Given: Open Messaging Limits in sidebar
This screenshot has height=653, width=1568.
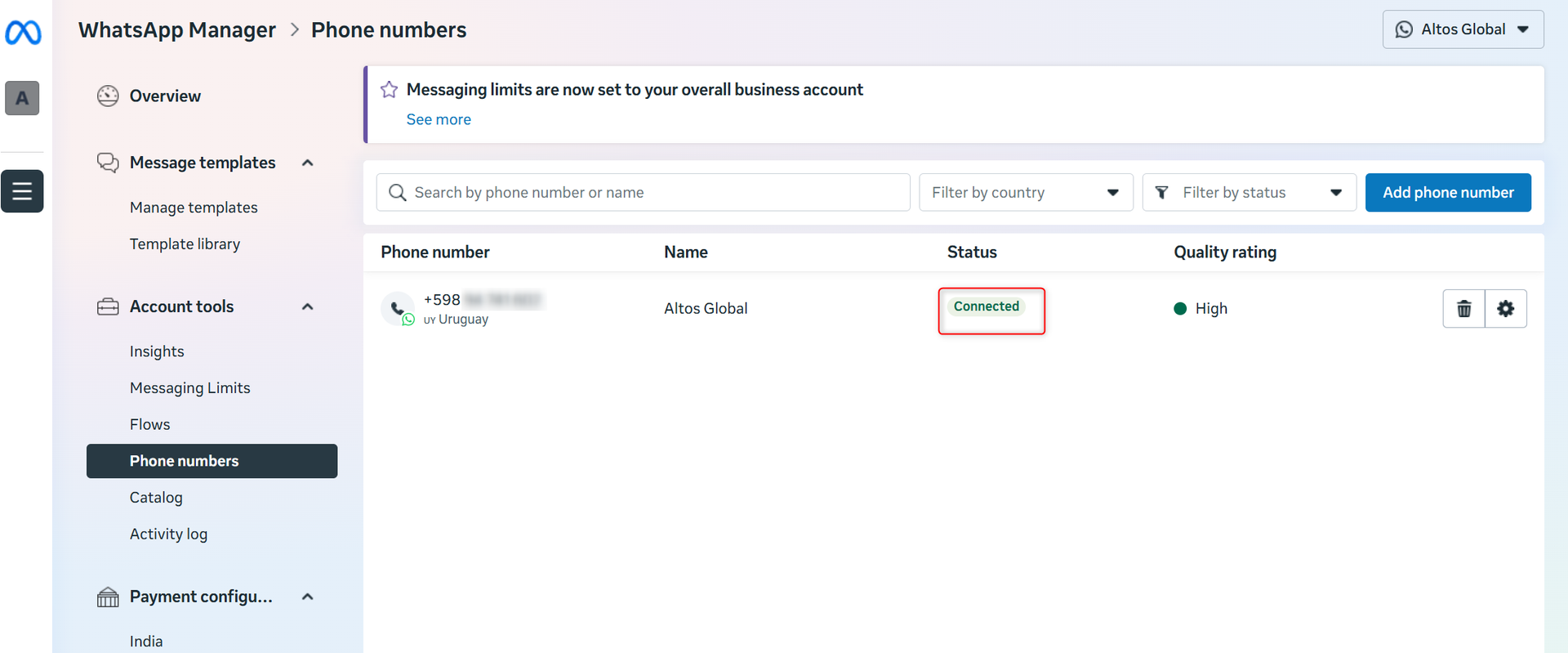Looking at the screenshot, I should pyautogui.click(x=189, y=388).
